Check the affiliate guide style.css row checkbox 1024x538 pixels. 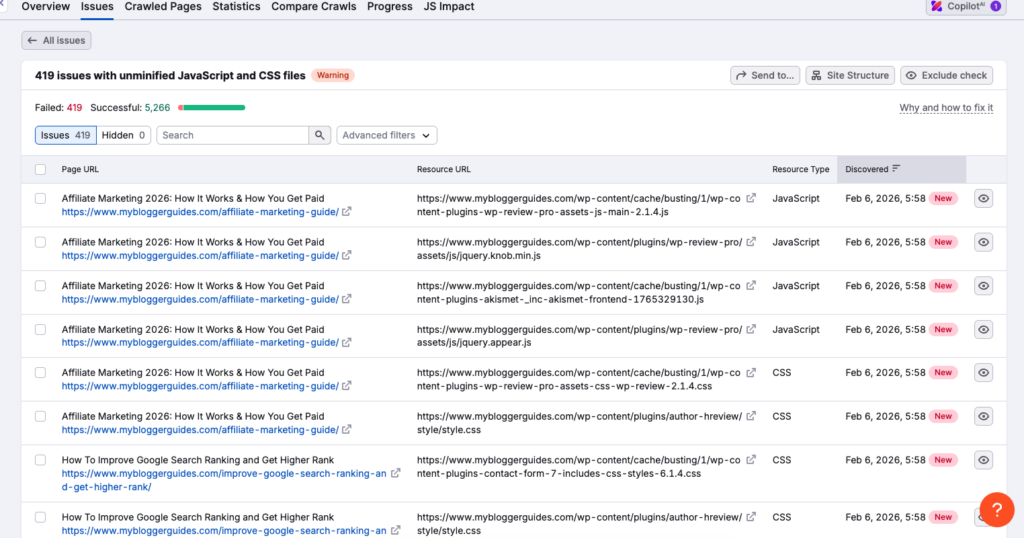pyautogui.click(x=40, y=417)
